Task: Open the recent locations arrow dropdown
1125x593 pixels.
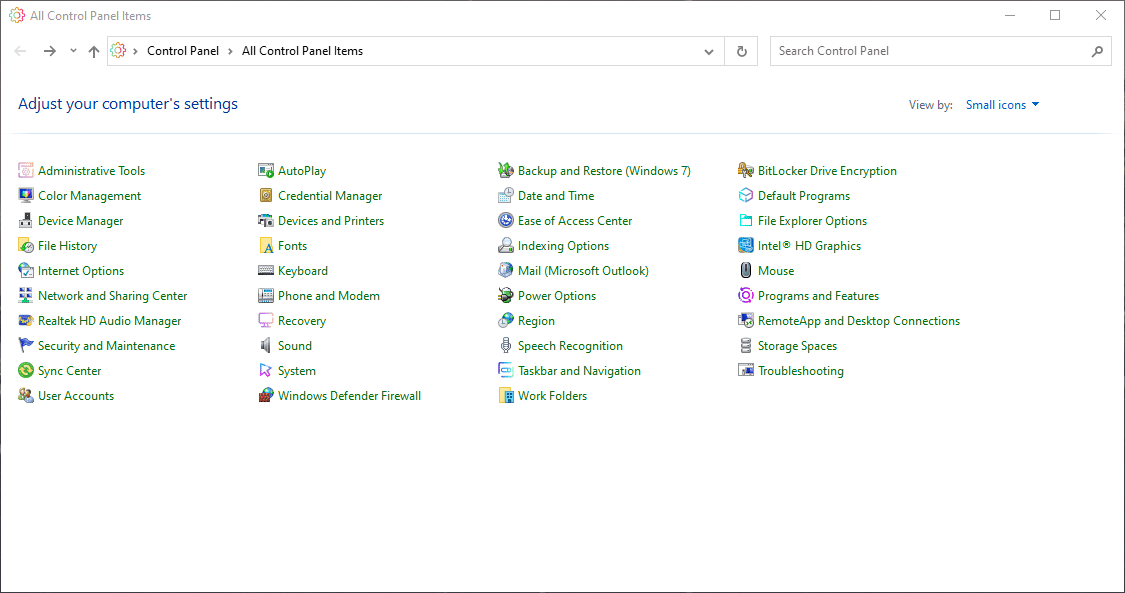Action: [x=73, y=51]
